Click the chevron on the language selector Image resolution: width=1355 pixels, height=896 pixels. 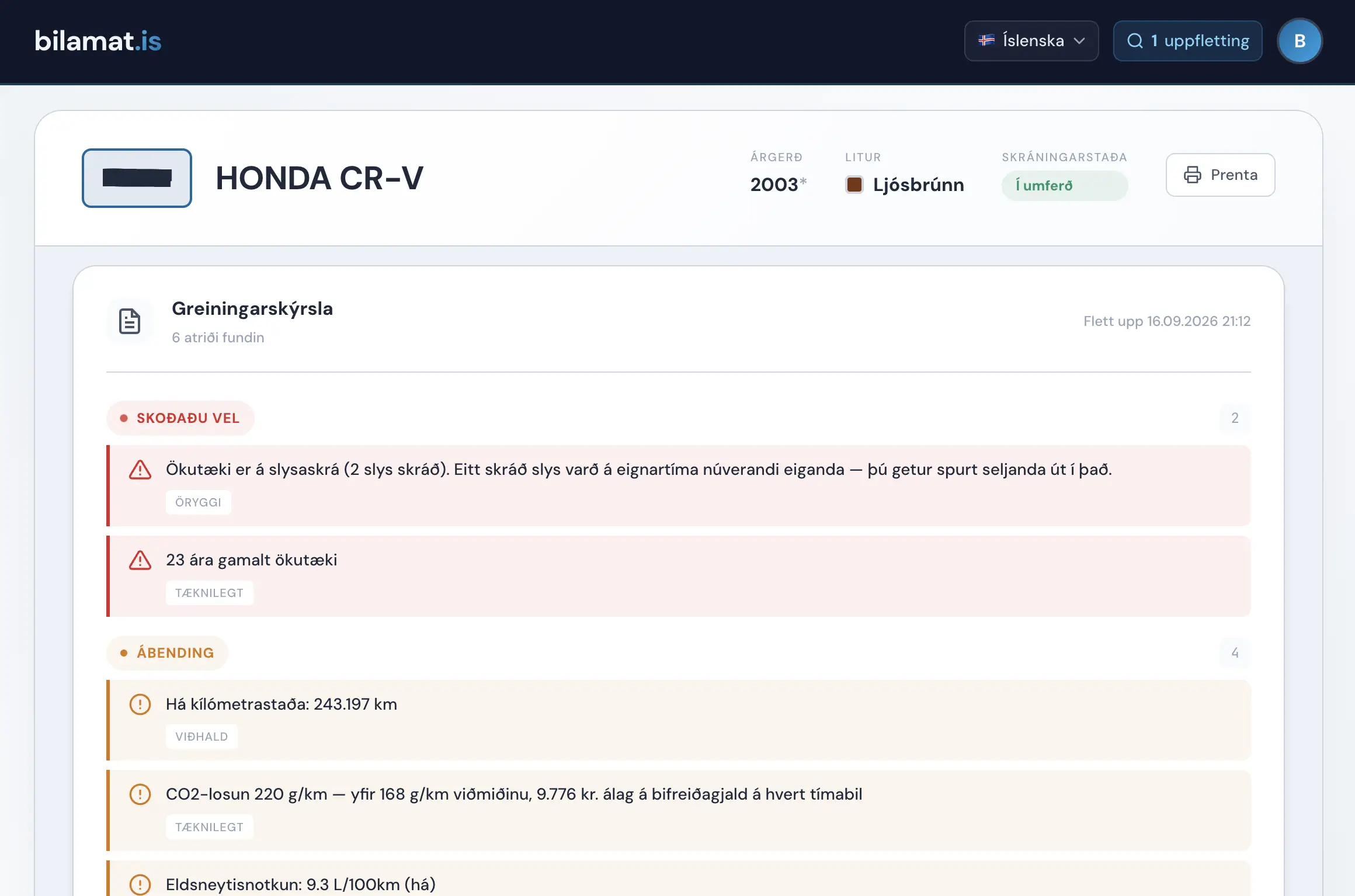(x=1079, y=41)
